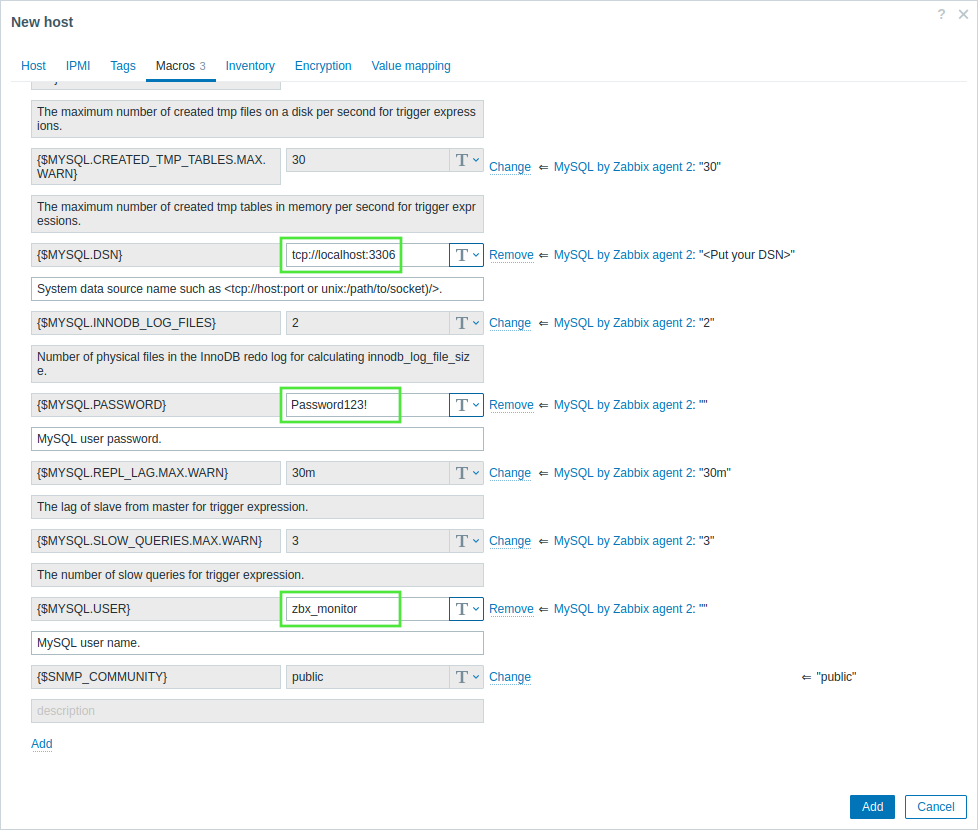Open template link in REPL_LAG row
The image size is (978, 830).
623,473
